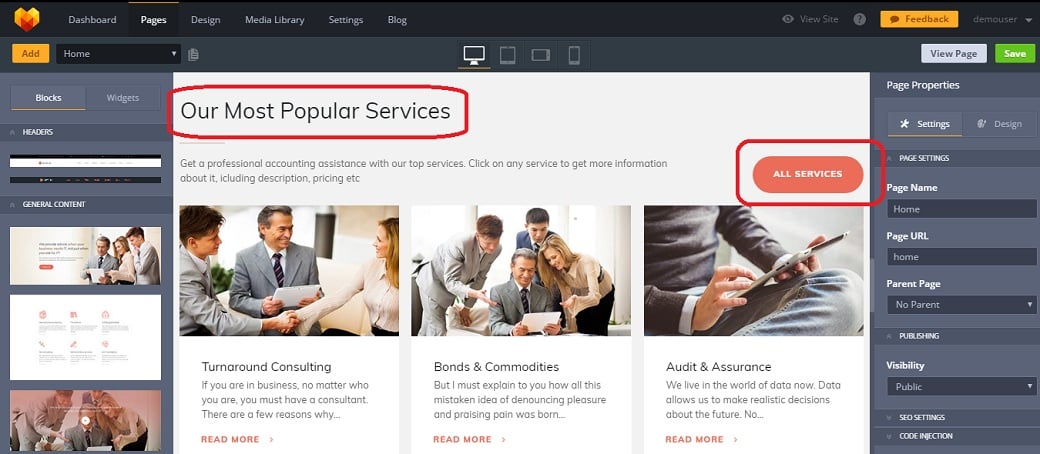1040x454 pixels.
Task: Open the Design tab in Page Properties
Action: tap(999, 124)
